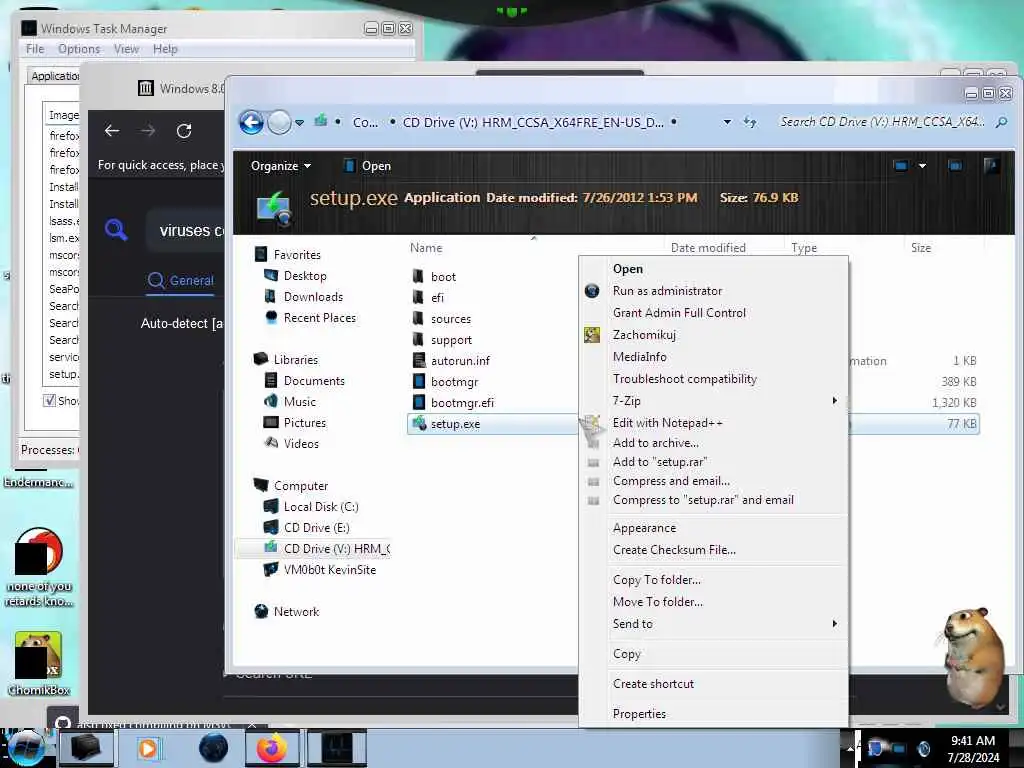Choose Add to "setup.rar"
This screenshot has width=1024, height=768.
pyautogui.click(x=713, y=462)
